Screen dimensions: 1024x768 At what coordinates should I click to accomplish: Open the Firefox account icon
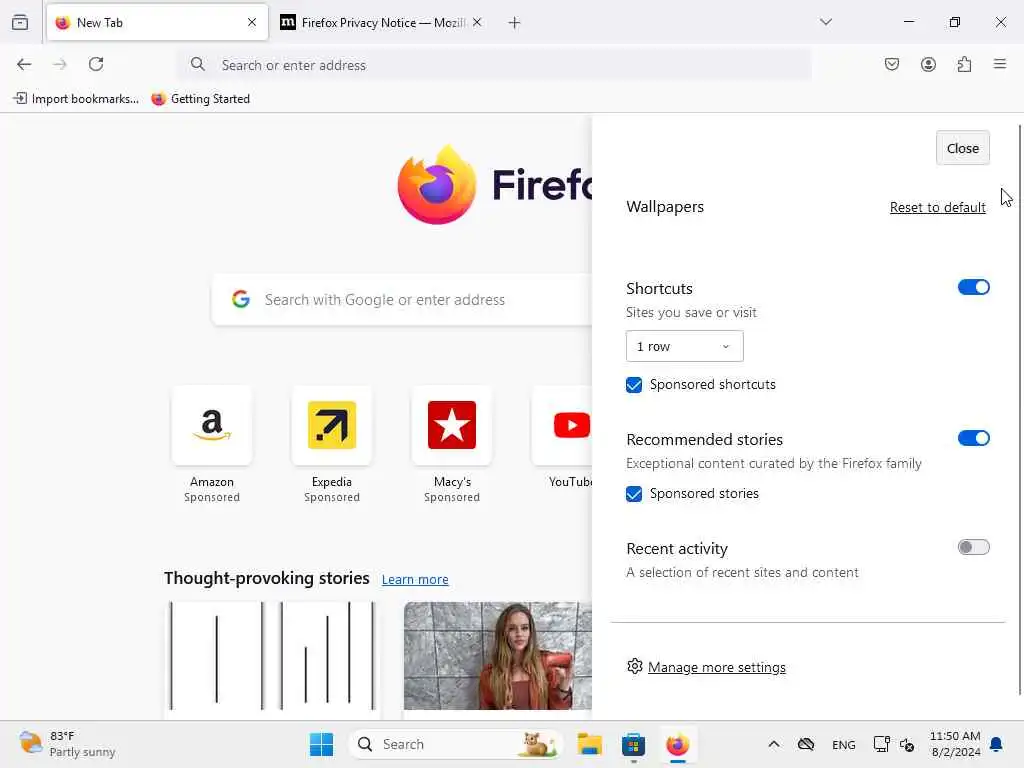pos(928,64)
